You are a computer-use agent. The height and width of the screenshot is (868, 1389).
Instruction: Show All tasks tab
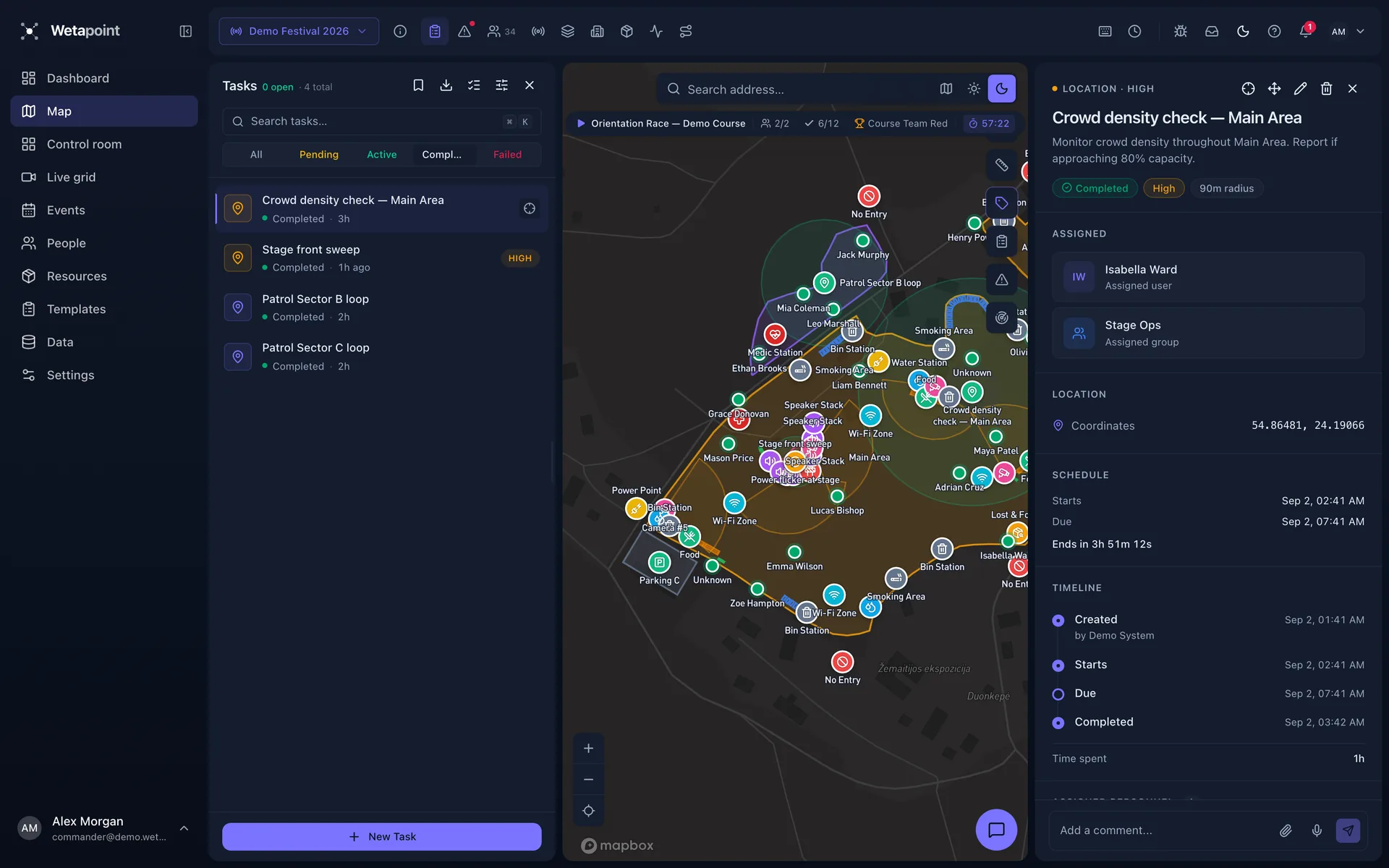click(x=256, y=155)
